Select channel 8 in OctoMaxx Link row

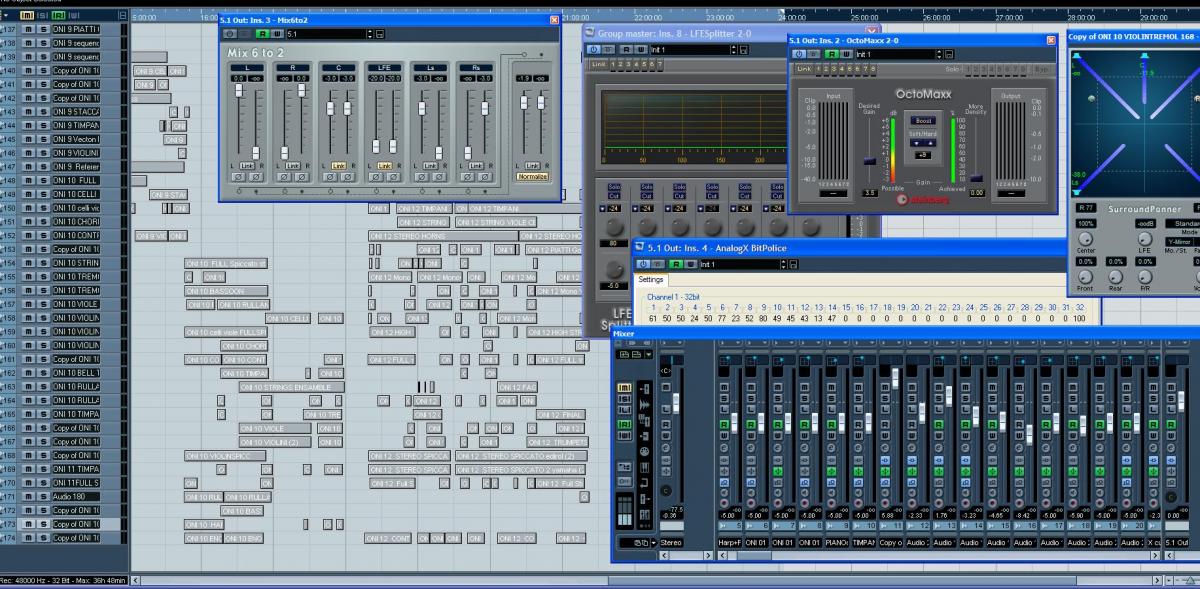[873, 69]
